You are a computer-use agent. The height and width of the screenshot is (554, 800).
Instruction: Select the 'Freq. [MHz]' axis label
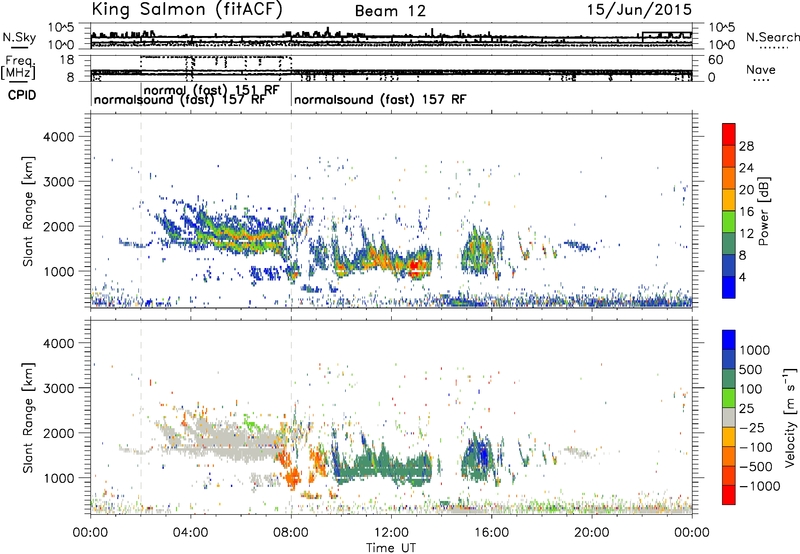[x=18, y=67]
